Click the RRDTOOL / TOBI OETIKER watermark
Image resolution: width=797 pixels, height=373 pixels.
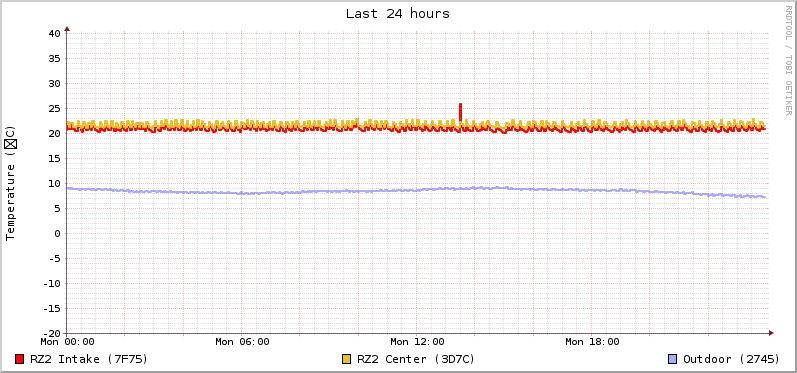pos(788,60)
